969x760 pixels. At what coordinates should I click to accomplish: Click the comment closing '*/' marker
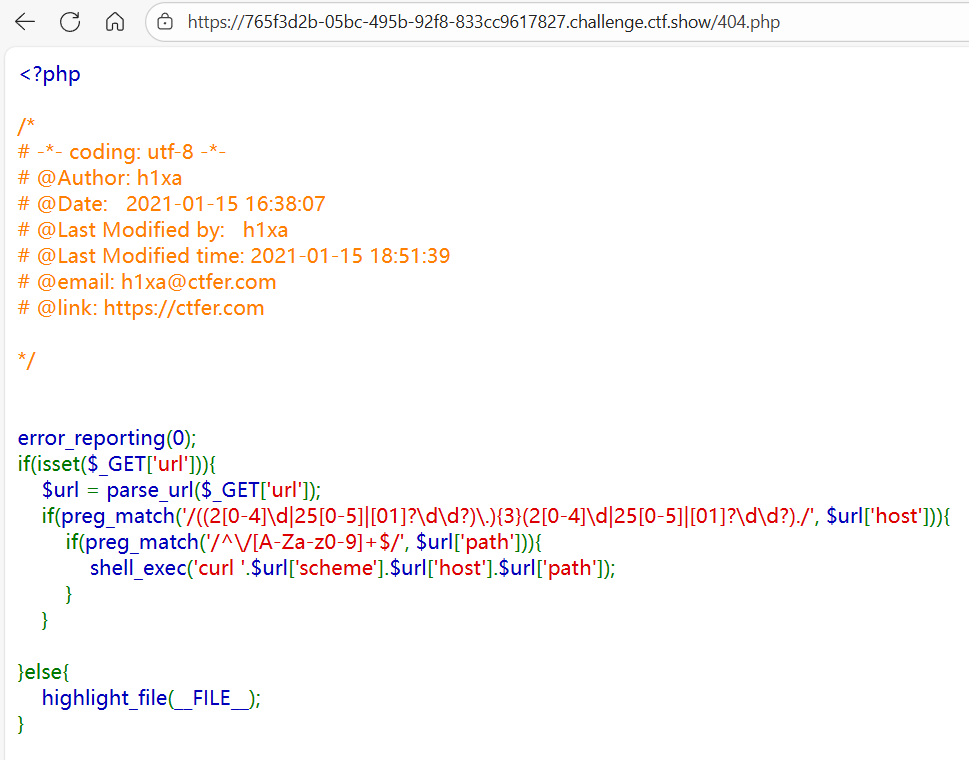click(x=27, y=360)
